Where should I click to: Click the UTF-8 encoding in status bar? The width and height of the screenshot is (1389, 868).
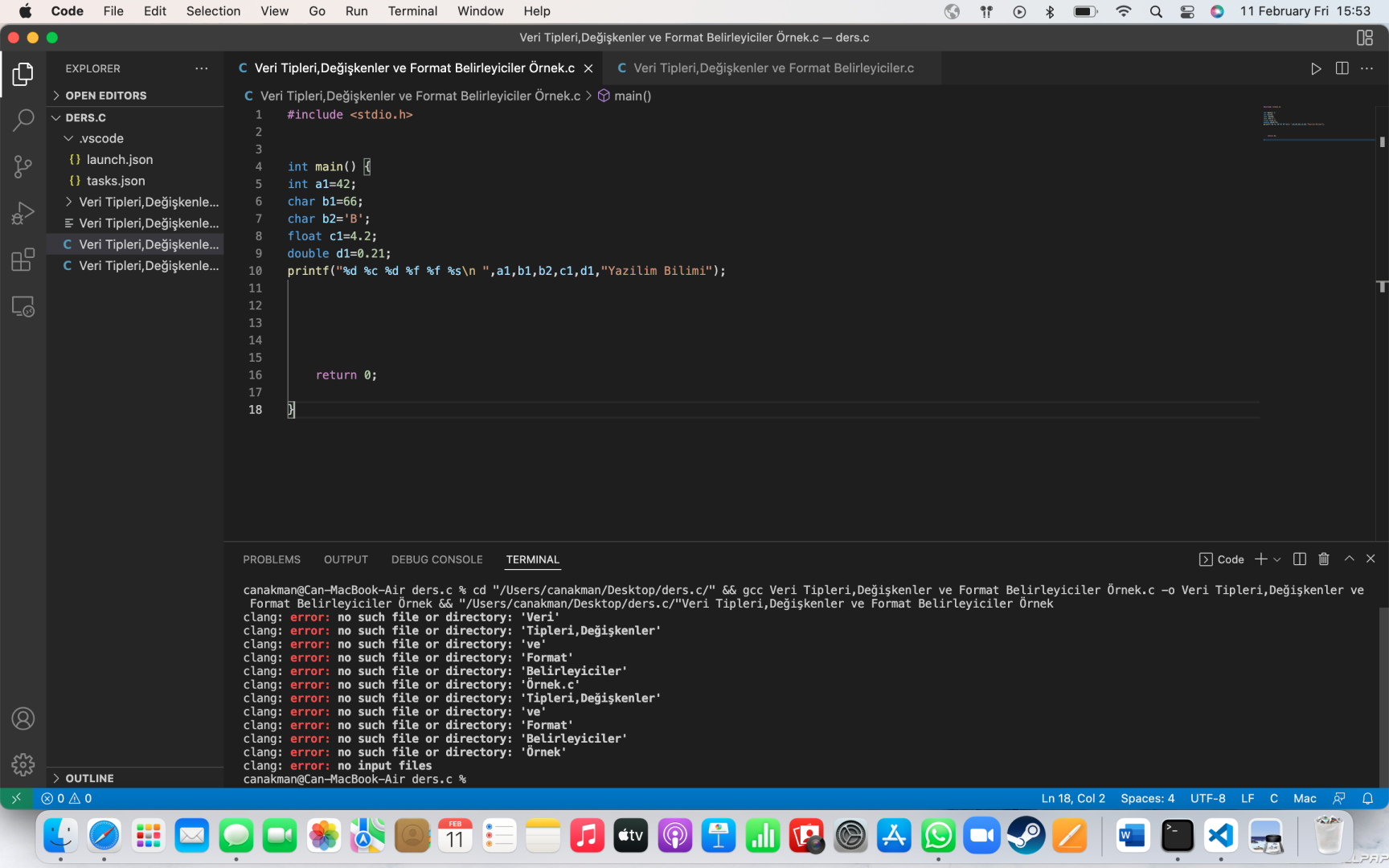tap(1207, 798)
